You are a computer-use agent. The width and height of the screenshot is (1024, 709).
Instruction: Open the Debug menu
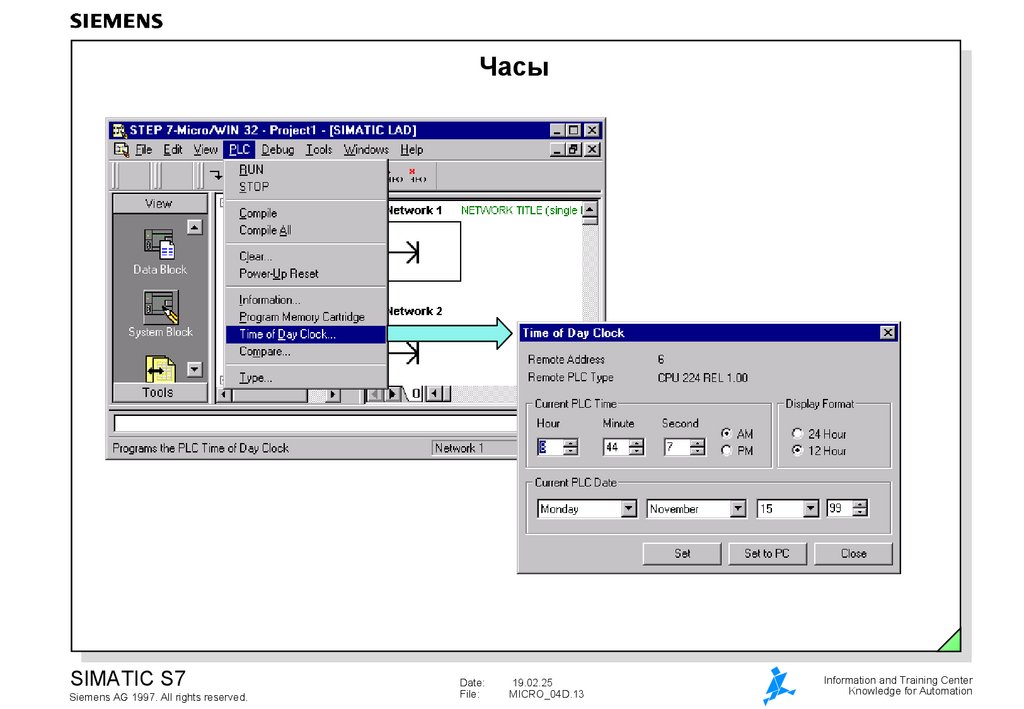[x=278, y=150]
